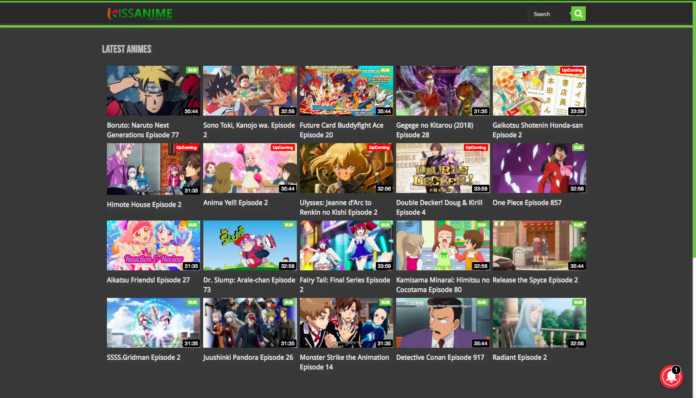Click UpComing badge on Anima Yell! thumbnail
Viewport: 696px width, 398px height.
click(283, 147)
